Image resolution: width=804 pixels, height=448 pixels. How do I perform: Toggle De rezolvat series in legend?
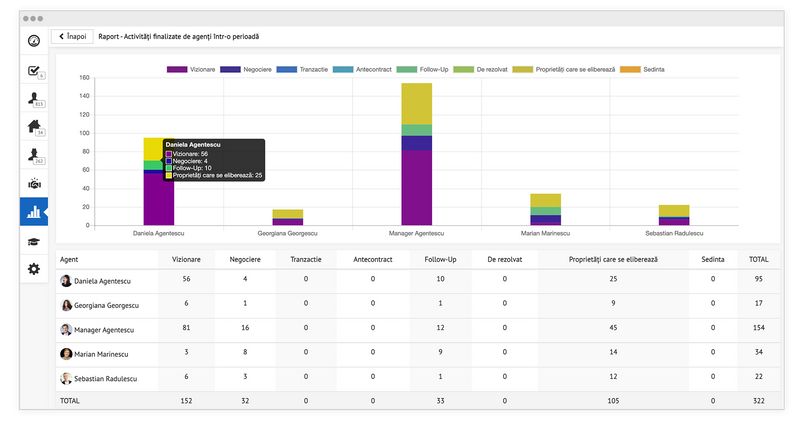click(480, 69)
